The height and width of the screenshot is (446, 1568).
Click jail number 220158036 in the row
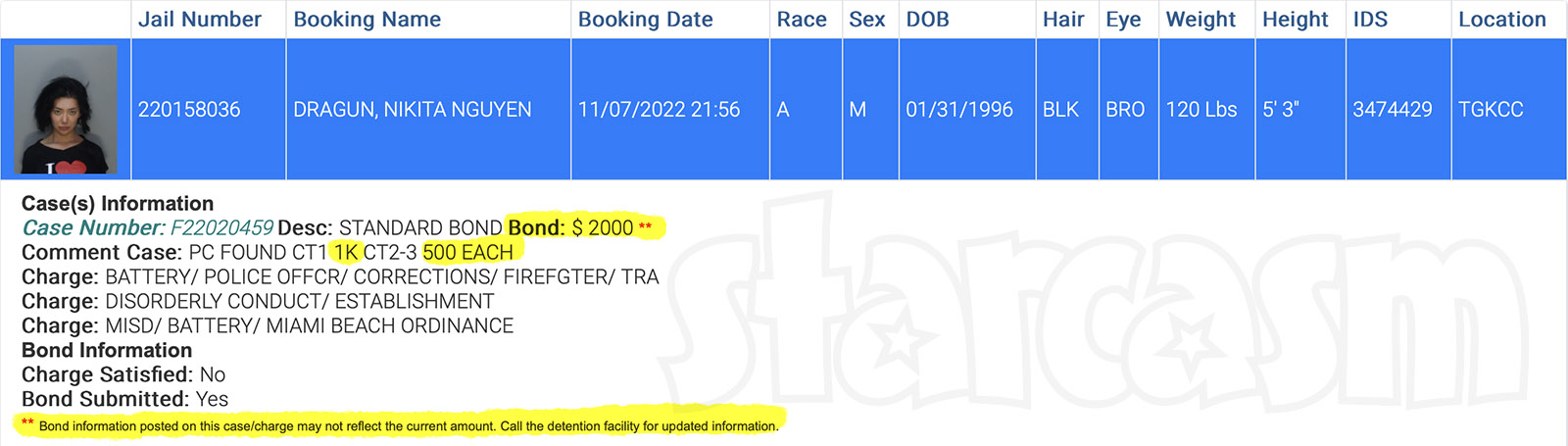(x=189, y=110)
